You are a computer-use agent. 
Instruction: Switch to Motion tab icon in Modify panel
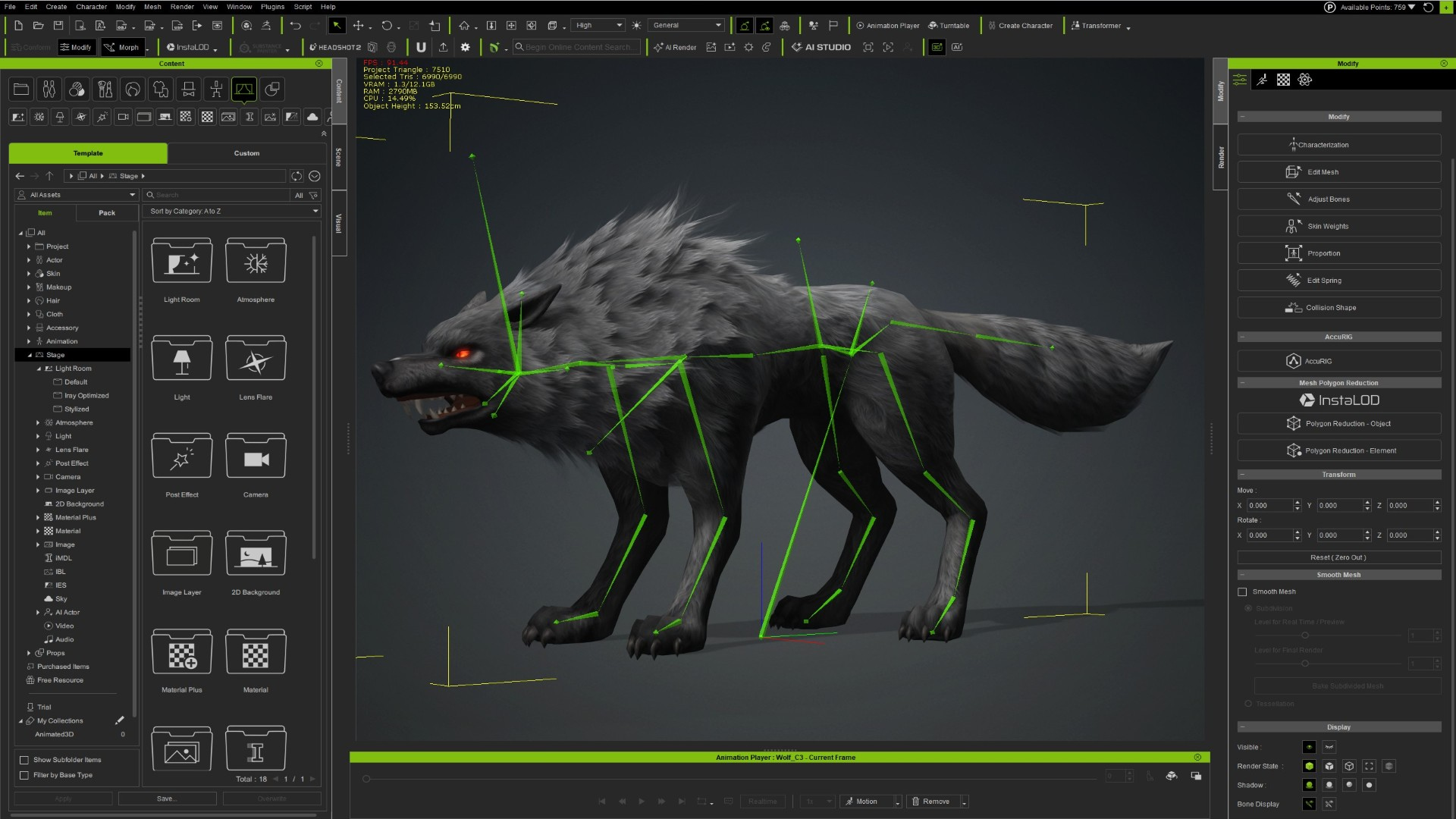click(1262, 80)
